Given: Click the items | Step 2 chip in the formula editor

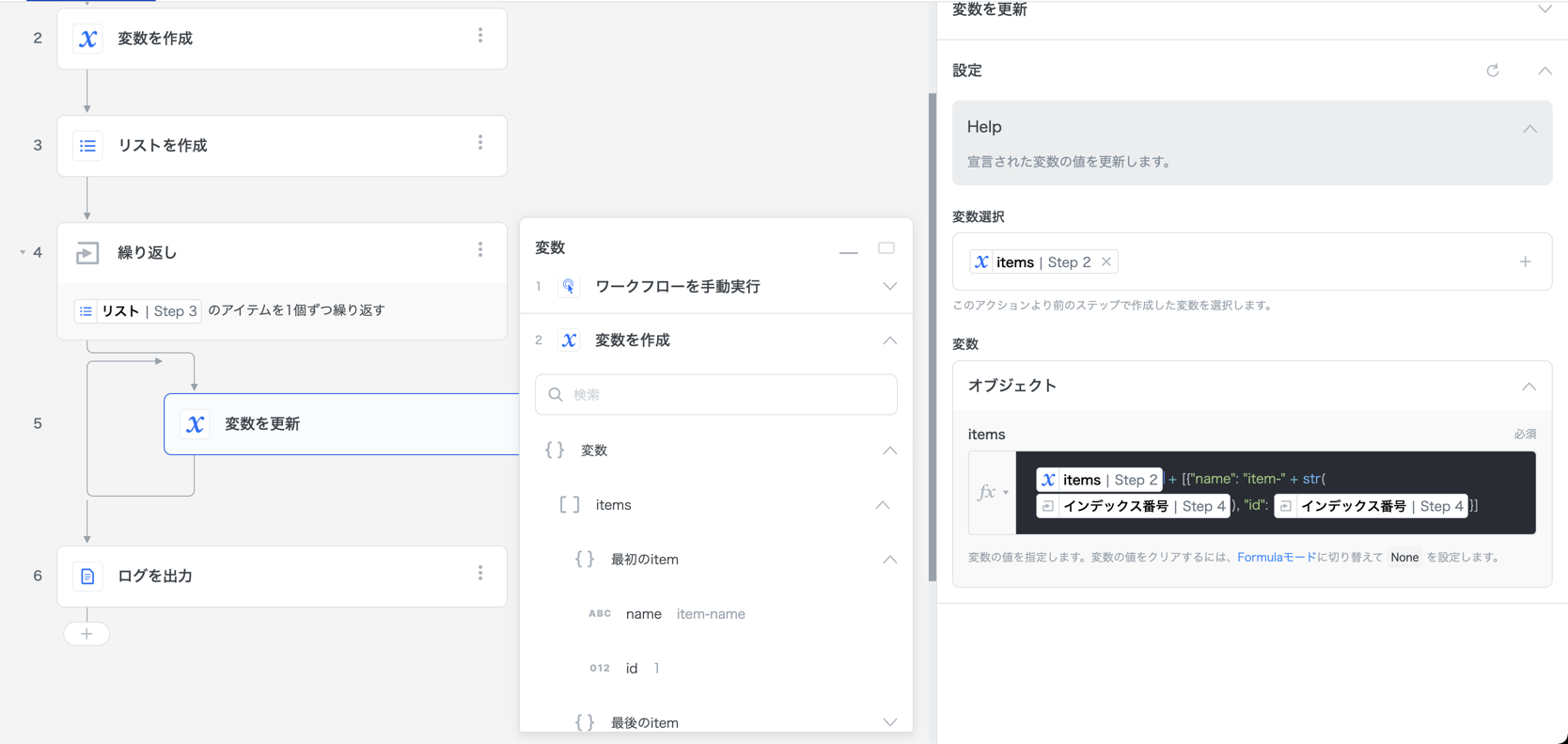Looking at the screenshot, I should click(x=1100, y=480).
